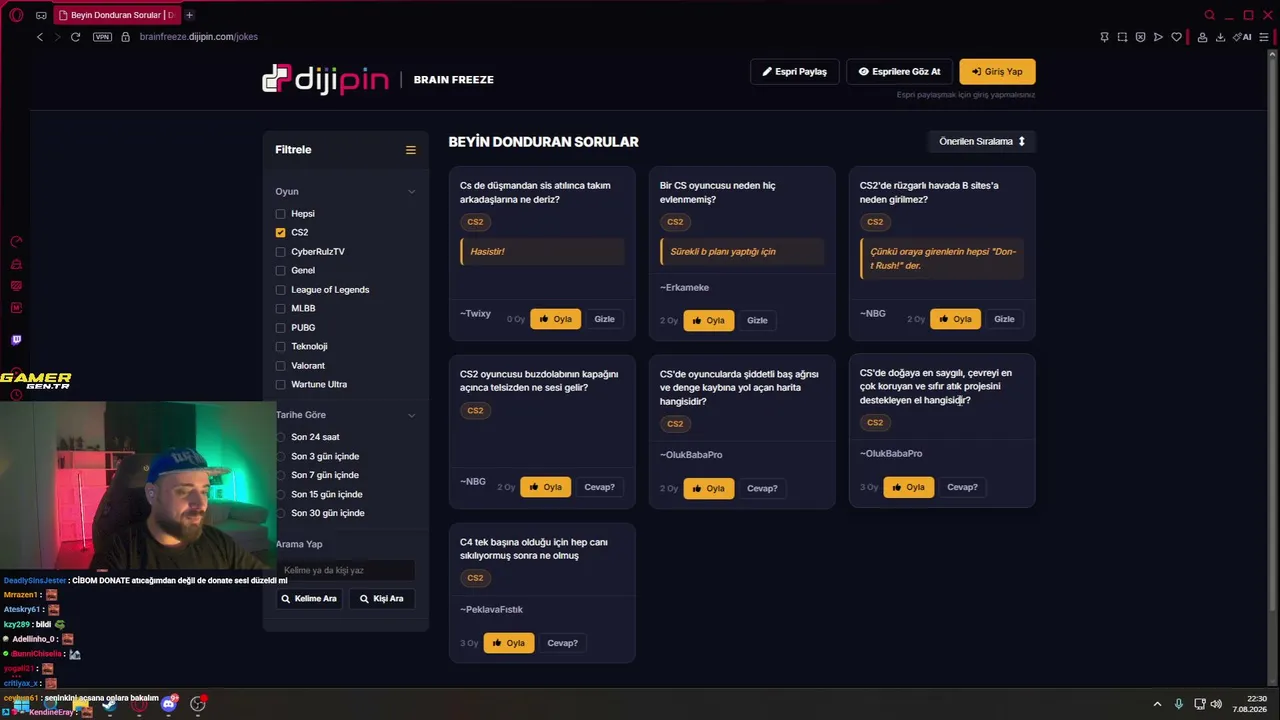Viewport: 1280px width, 720px height.
Task: Click the address bar URL brainfreeze.dijipin.com/jokes
Action: 199,37
